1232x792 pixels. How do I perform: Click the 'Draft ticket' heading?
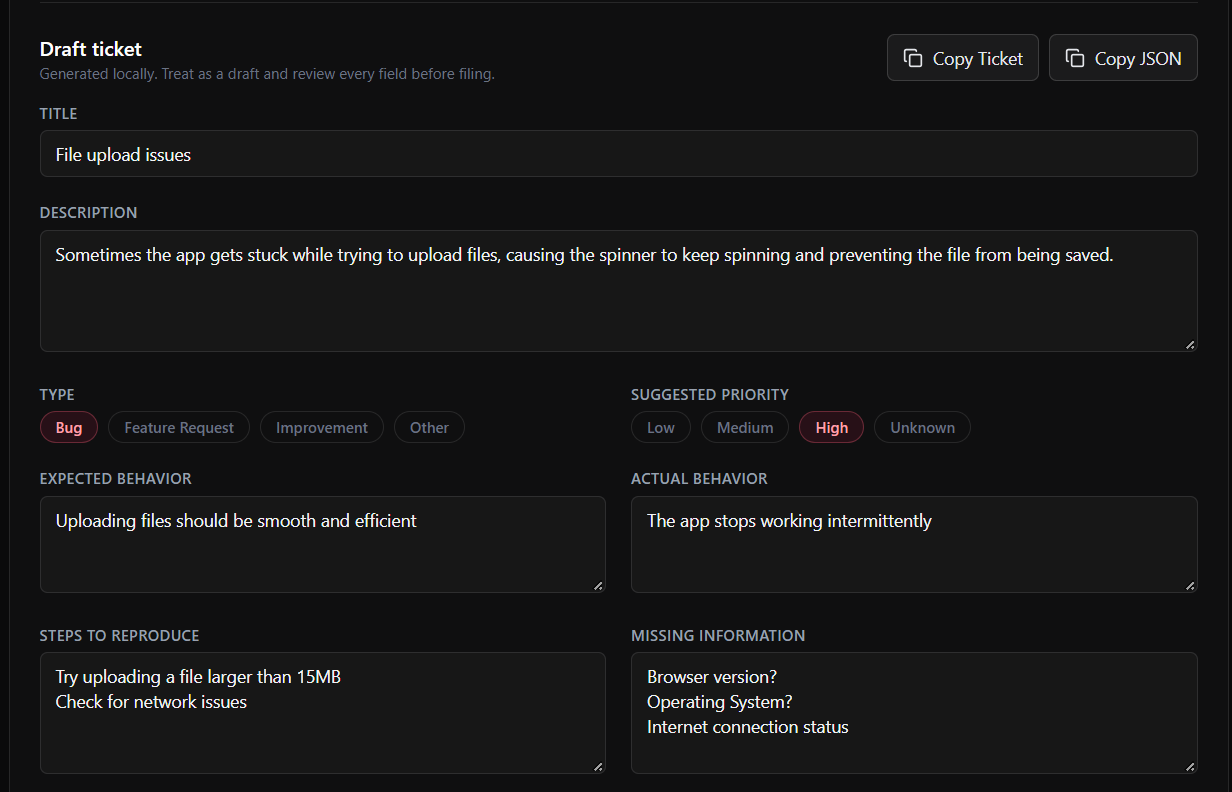tap(91, 49)
